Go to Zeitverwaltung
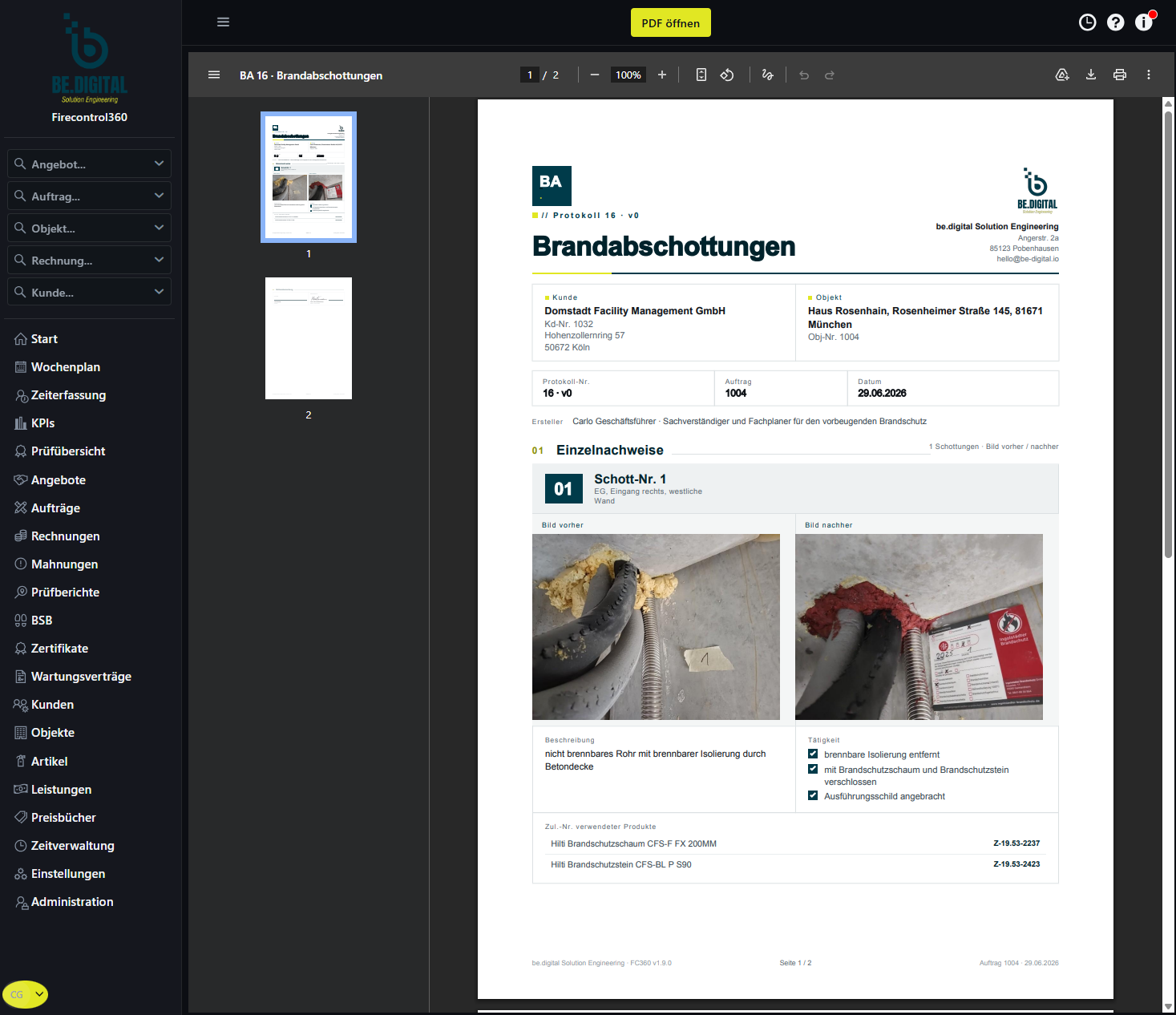Image resolution: width=1176 pixels, height=1015 pixels. 72,846
